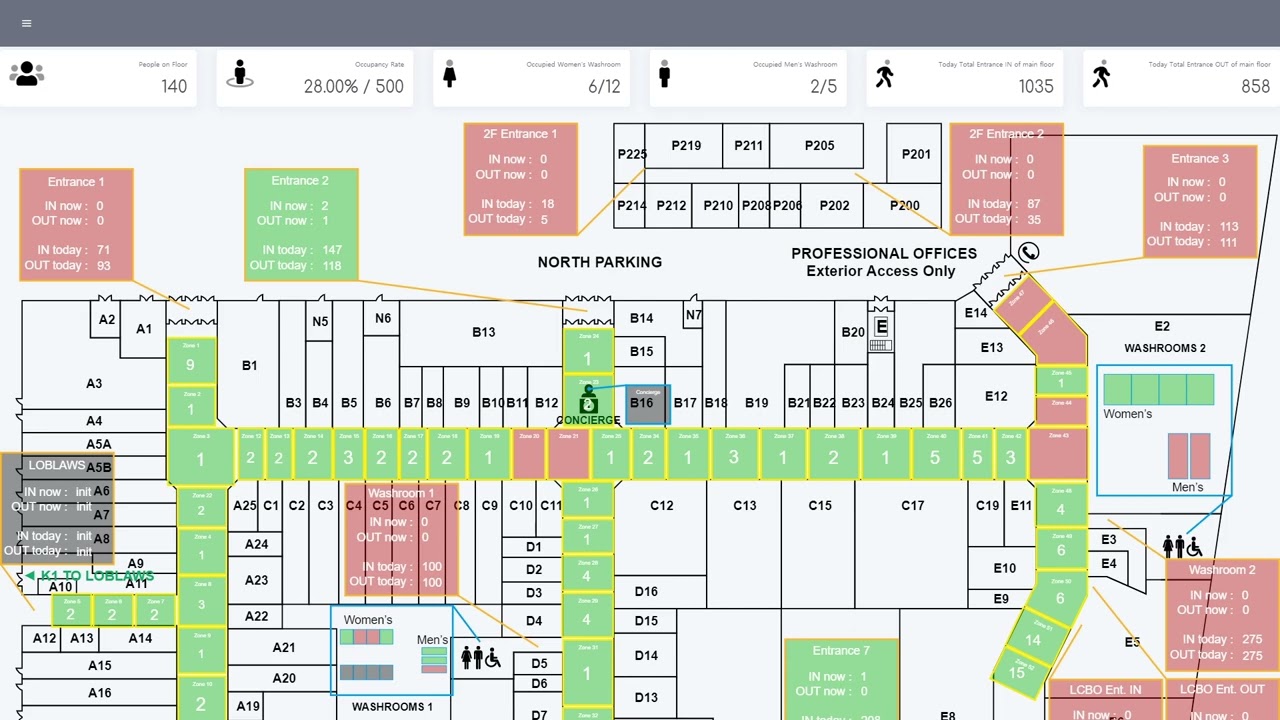Click the People on Floor group icon
This screenshot has height=720, width=1280.
tap(27, 73)
